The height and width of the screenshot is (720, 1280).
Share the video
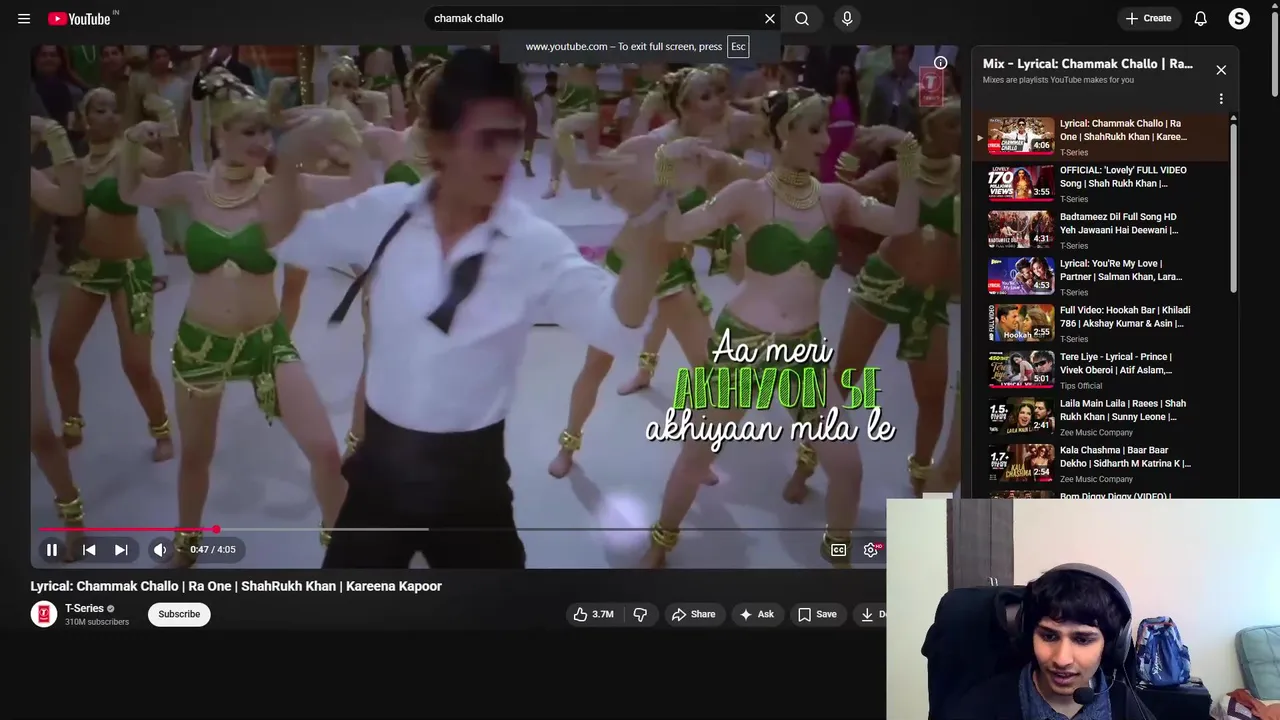point(693,614)
